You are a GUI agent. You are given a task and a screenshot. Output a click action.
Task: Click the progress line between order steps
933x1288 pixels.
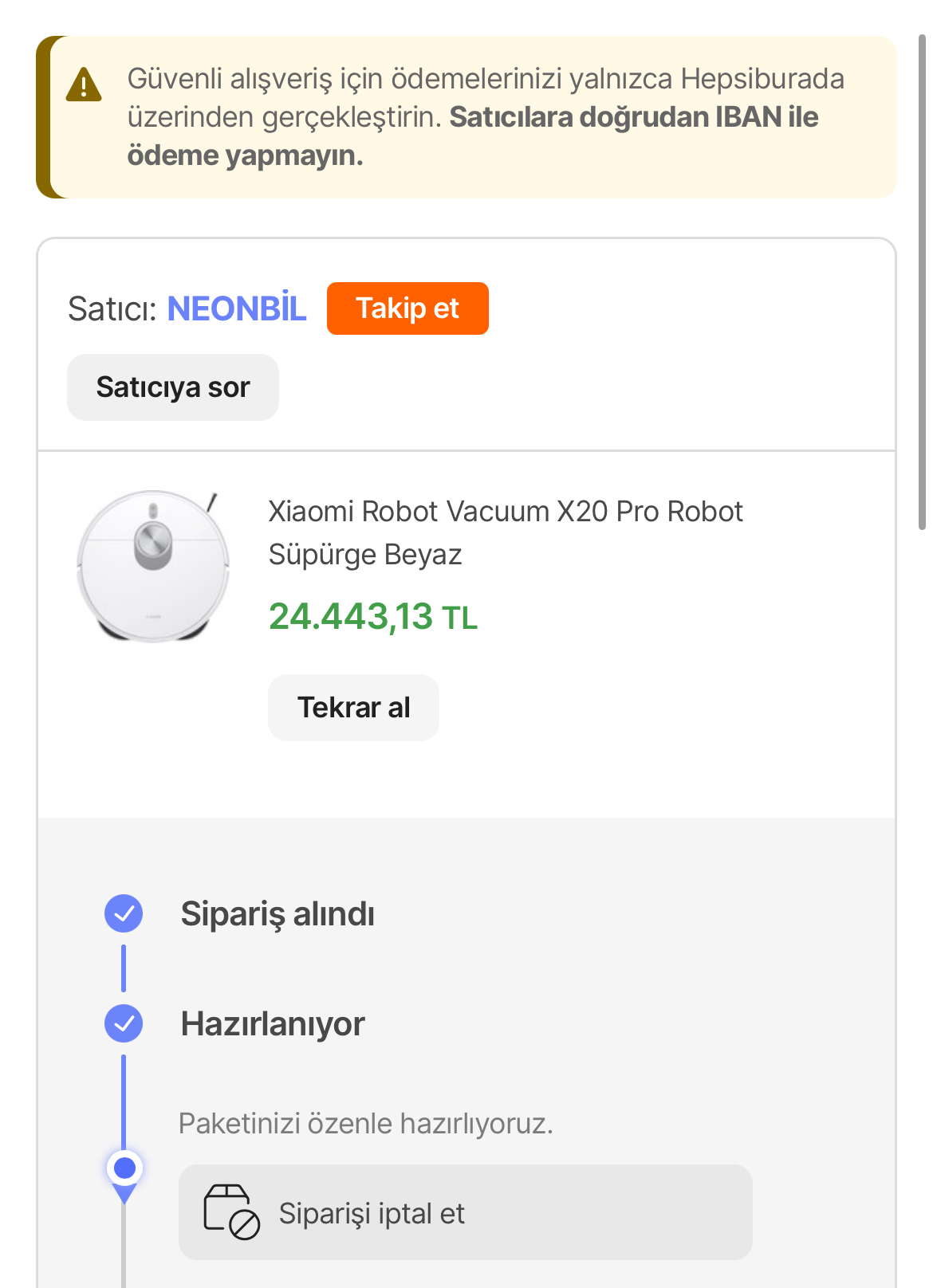(124, 968)
